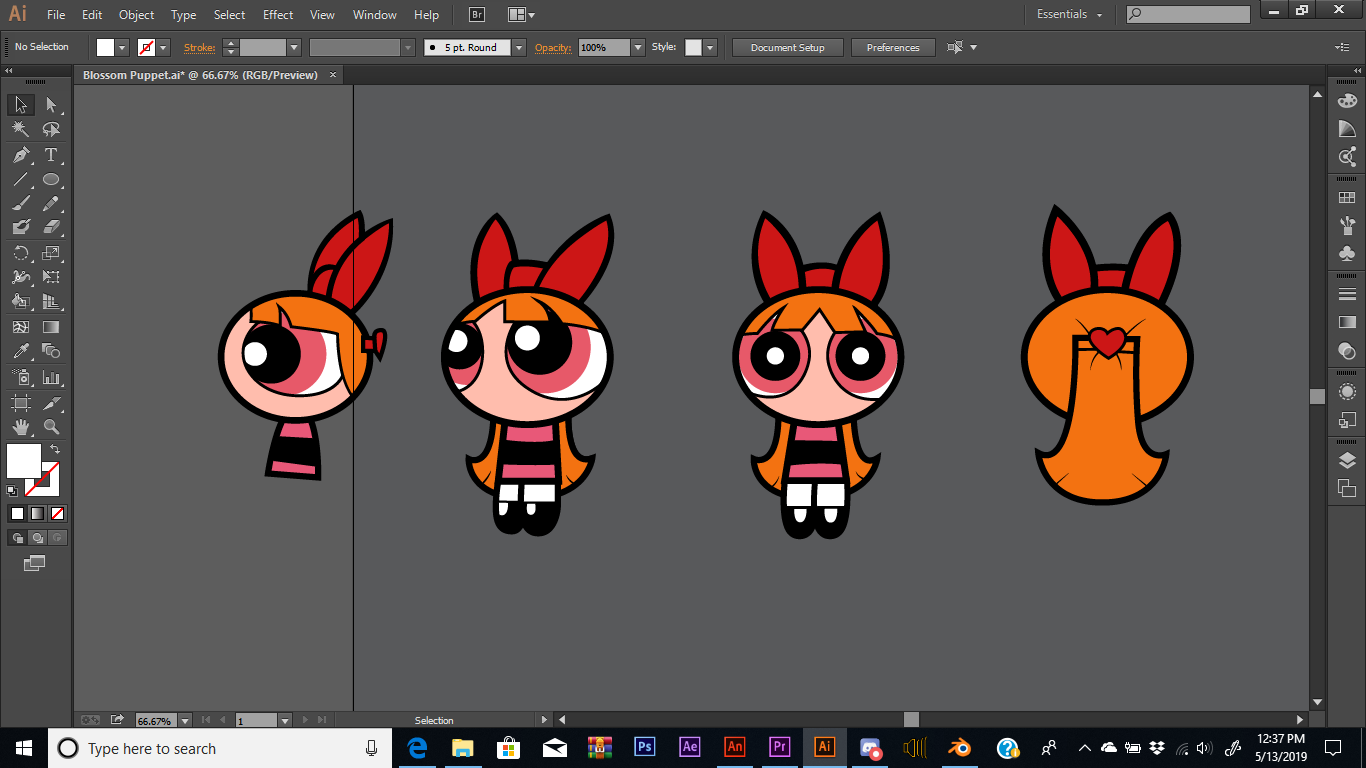Image resolution: width=1366 pixels, height=768 pixels.
Task: Select the Paintbrush tool
Action: point(21,203)
